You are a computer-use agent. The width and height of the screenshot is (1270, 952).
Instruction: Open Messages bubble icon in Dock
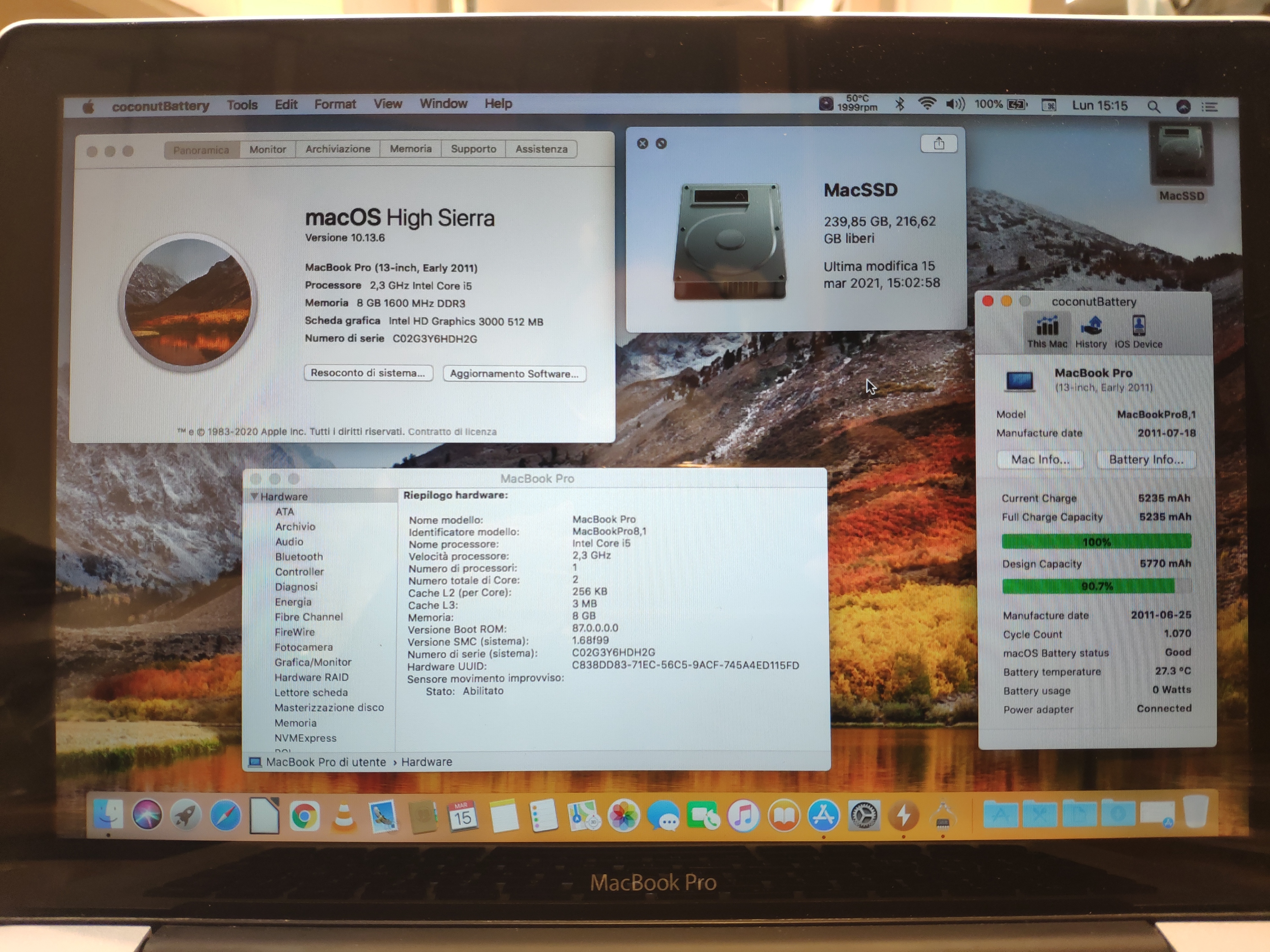pos(664,816)
